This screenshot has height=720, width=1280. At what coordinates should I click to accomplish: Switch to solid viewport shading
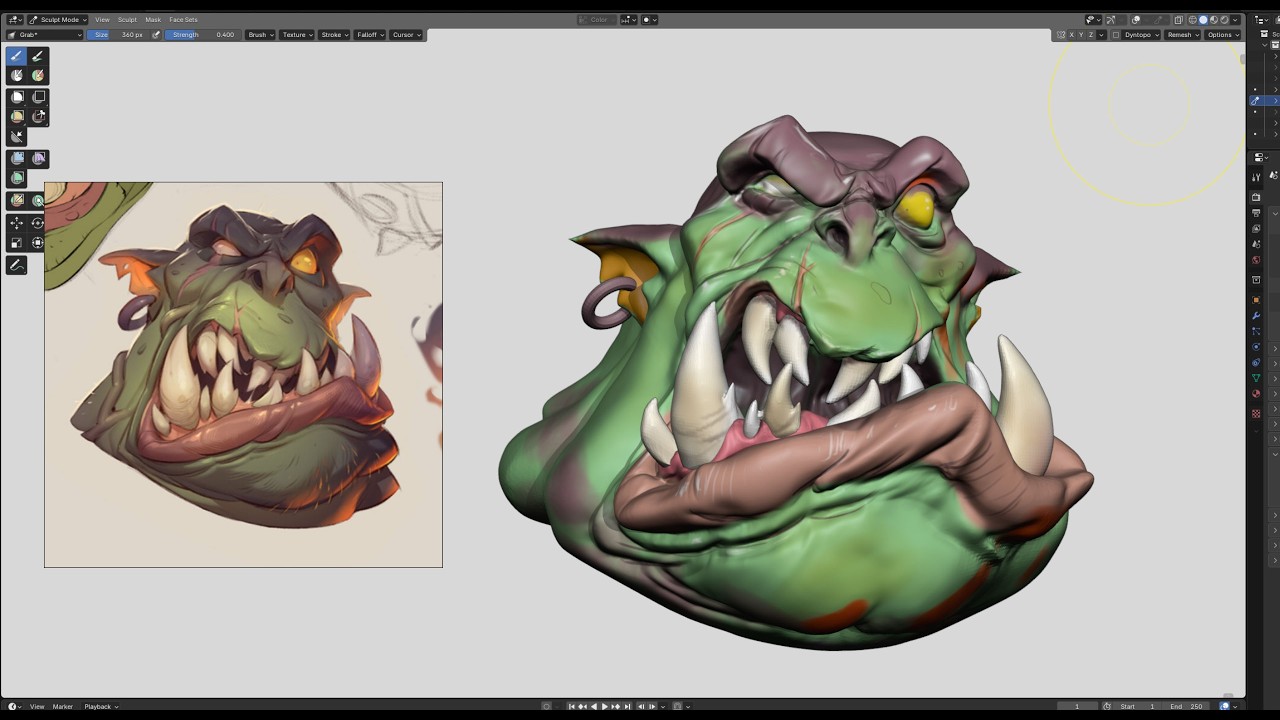click(x=1203, y=20)
